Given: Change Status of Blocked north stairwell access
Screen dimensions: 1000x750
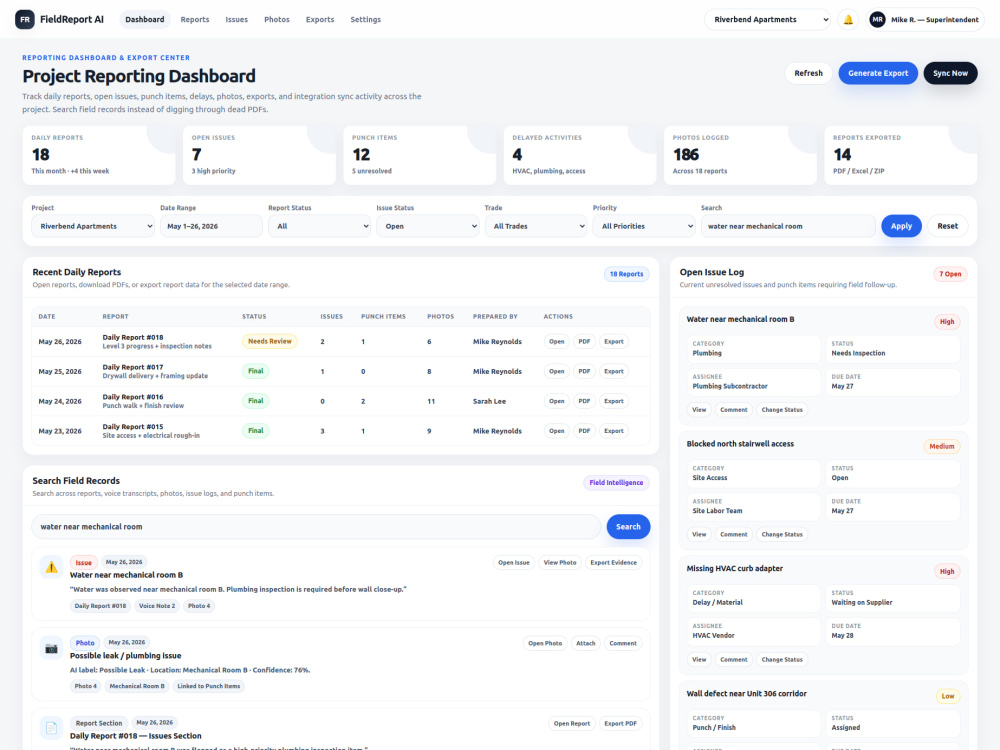Looking at the screenshot, I should tap(782, 534).
